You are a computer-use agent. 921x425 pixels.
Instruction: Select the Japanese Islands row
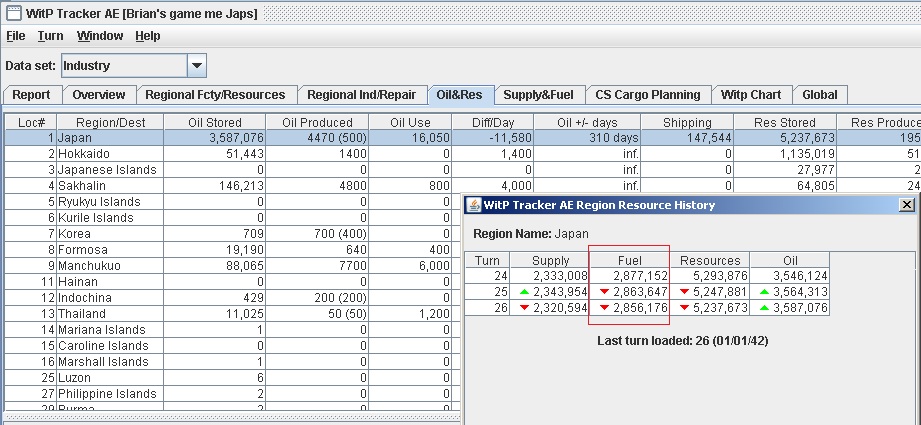tap(463, 170)
